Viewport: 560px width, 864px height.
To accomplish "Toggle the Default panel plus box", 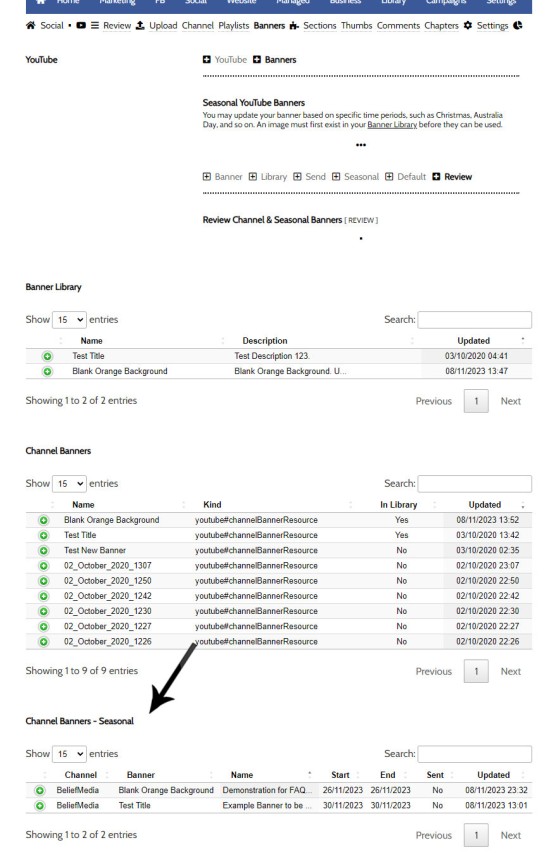I will 389,177.
